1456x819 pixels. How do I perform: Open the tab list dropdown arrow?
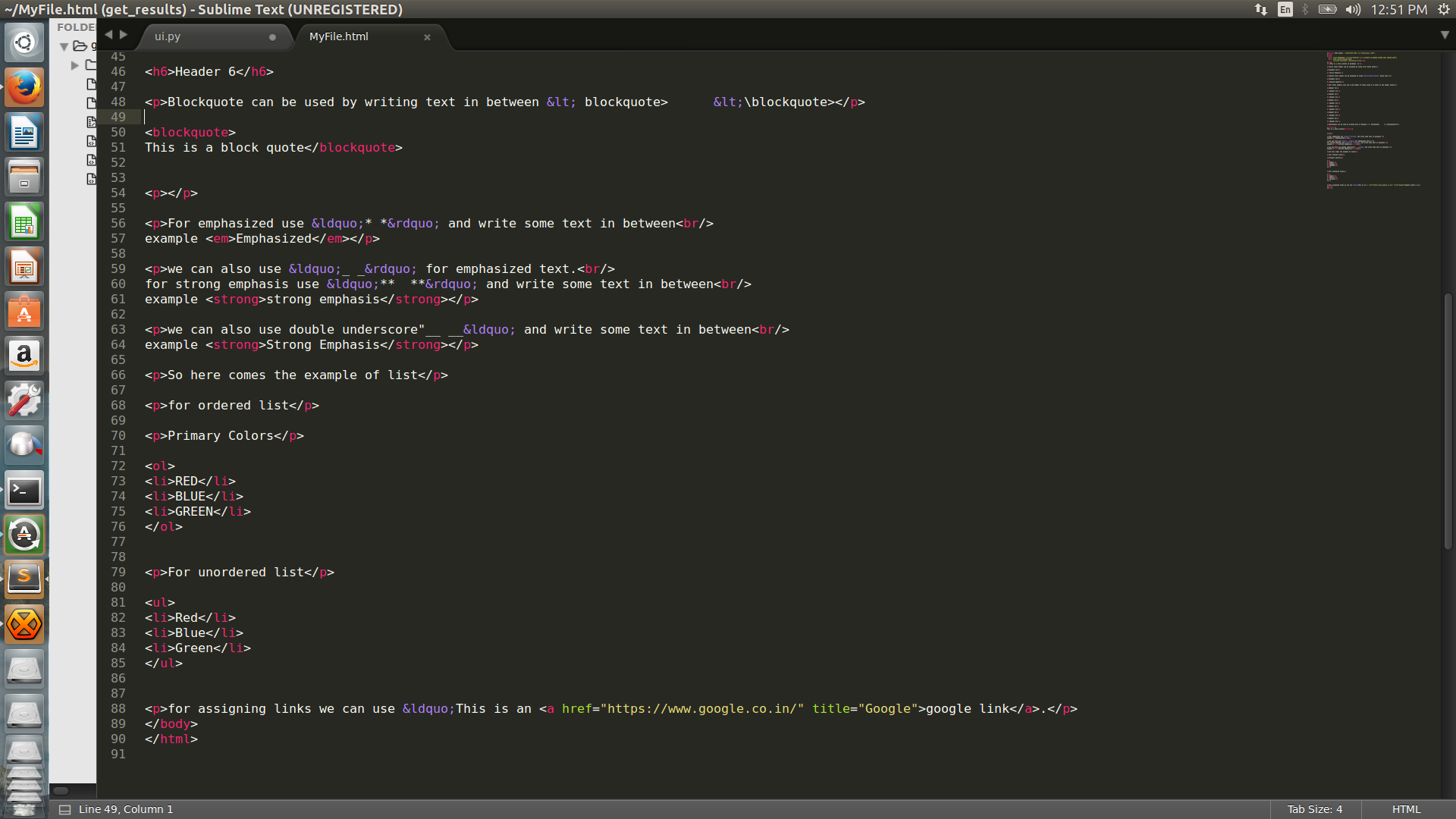(x=1445, y=35)
